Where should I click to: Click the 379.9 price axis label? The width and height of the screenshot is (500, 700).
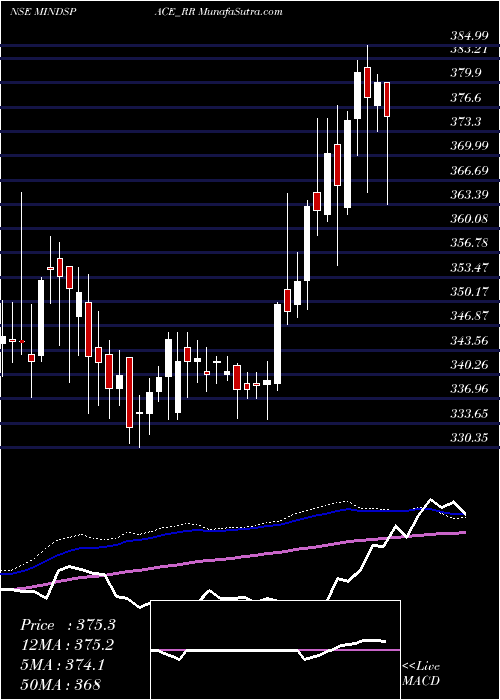click(466, 72)
